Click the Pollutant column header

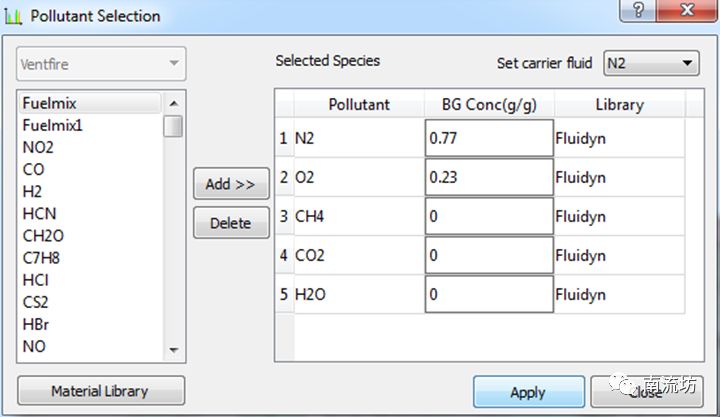[x=359, y=104]
